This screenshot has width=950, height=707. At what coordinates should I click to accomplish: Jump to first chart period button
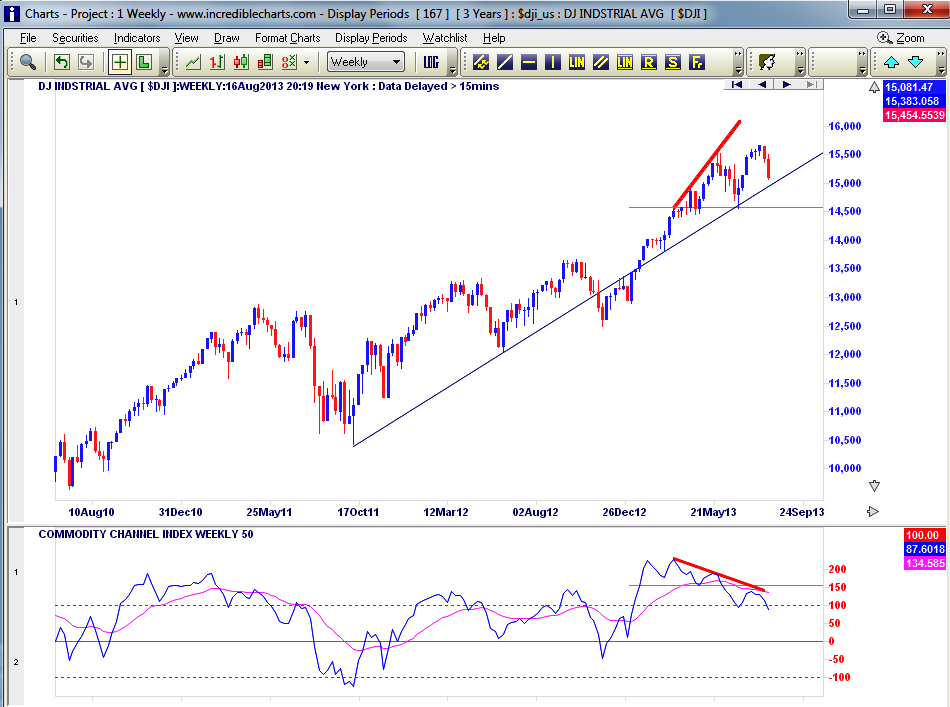point(737,84)
